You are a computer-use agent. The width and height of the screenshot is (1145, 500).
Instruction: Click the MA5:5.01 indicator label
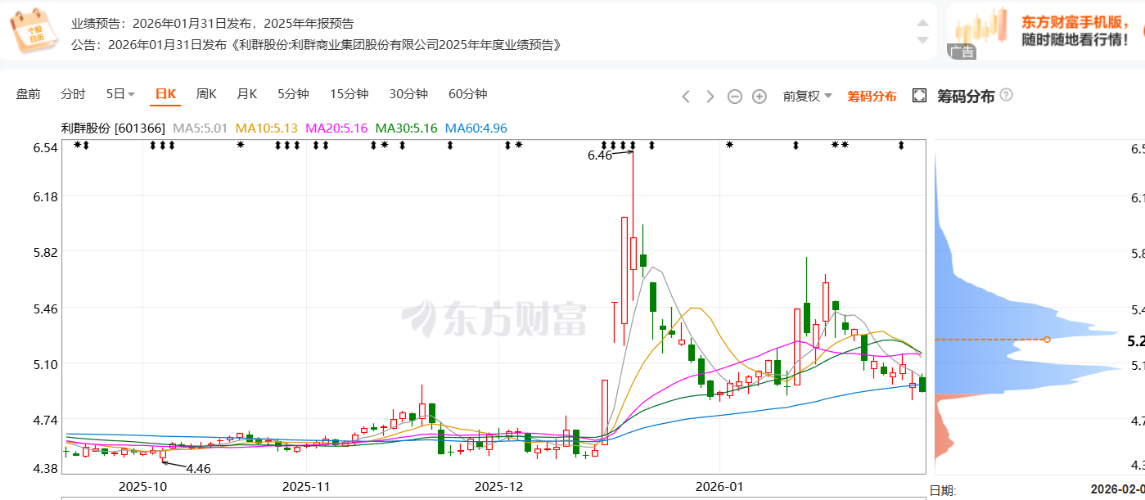(198, 128)
